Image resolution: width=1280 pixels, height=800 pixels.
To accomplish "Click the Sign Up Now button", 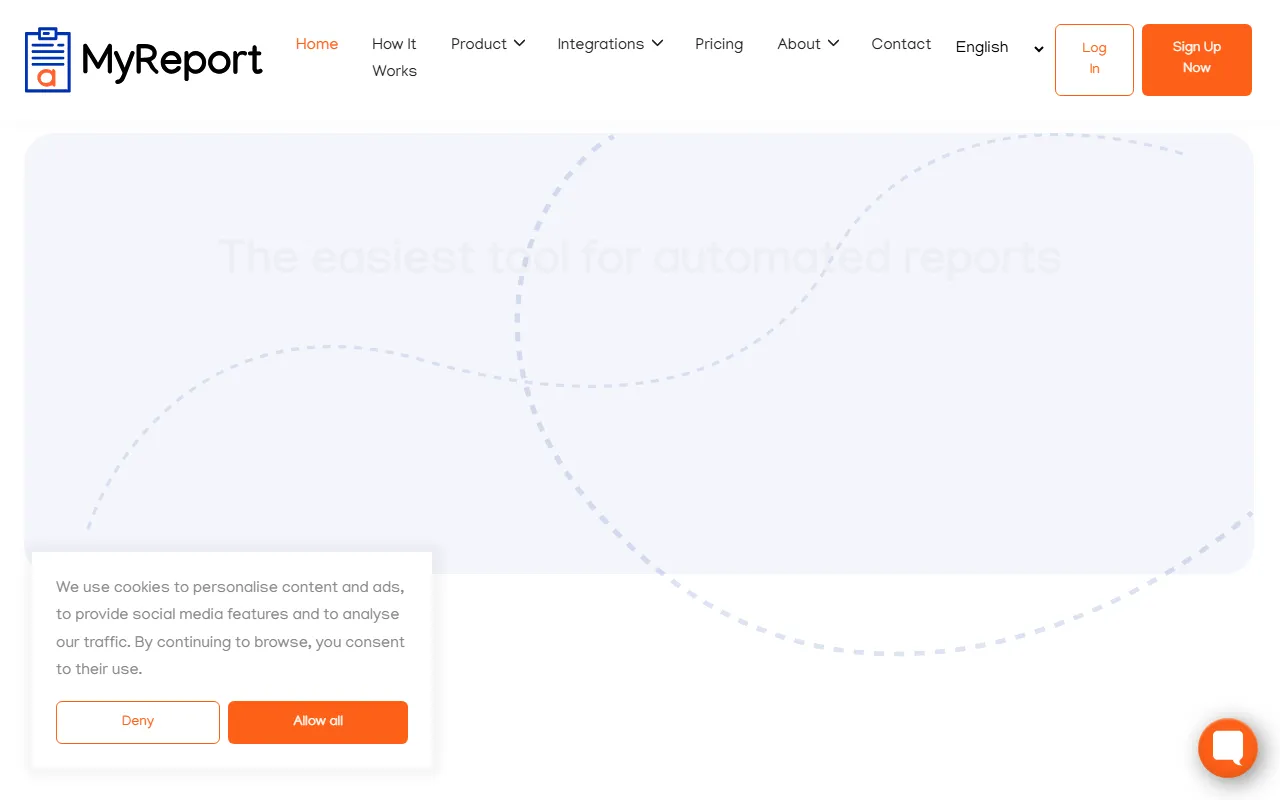I will coord(1196,59).
